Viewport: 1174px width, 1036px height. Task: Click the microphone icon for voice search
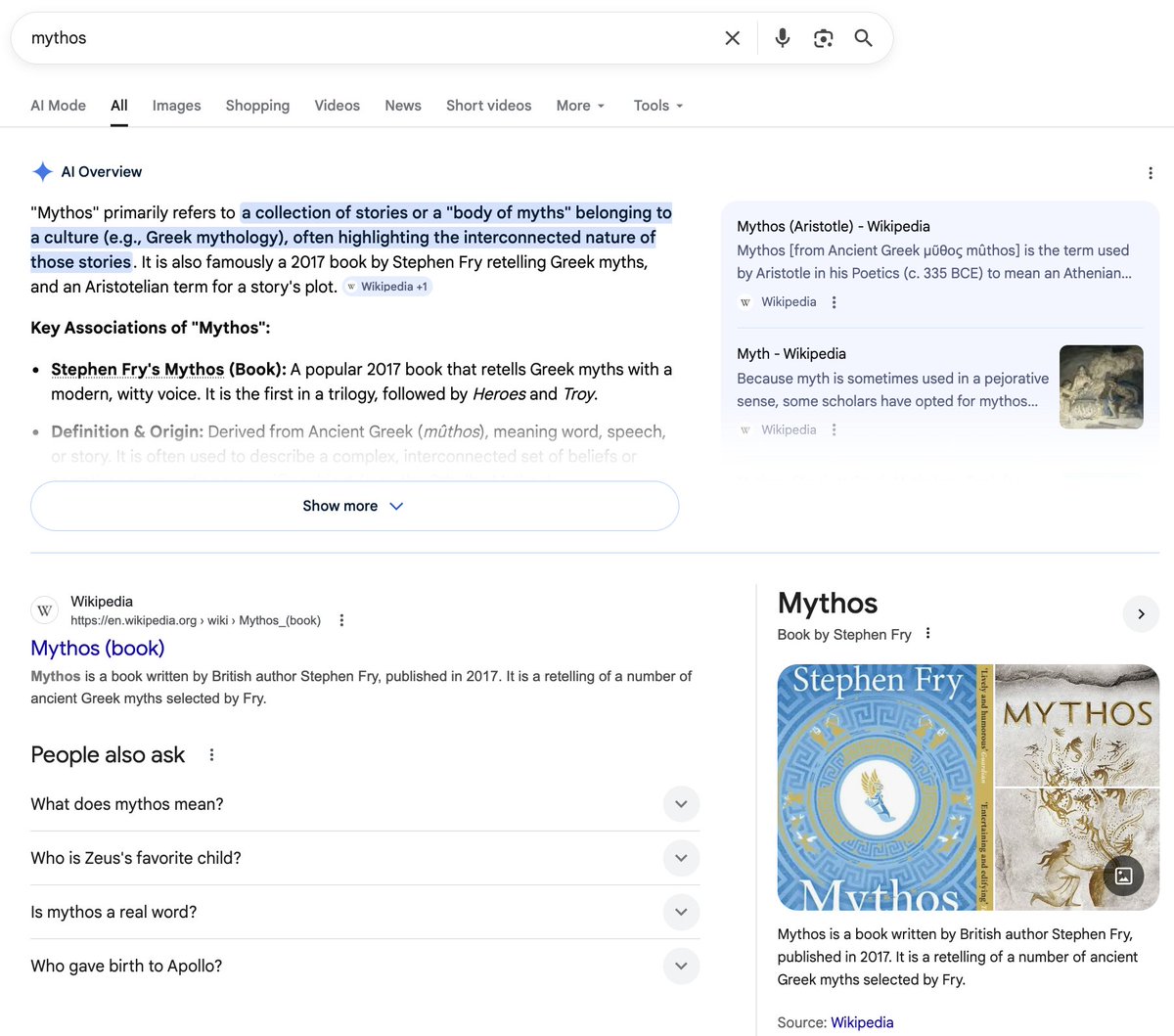coord(782,37)
